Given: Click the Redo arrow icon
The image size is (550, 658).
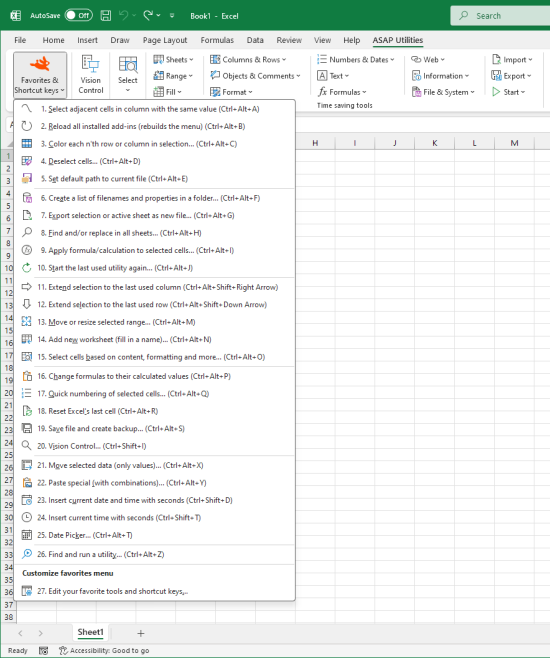Looking at the screenshot, I should 148,16.
